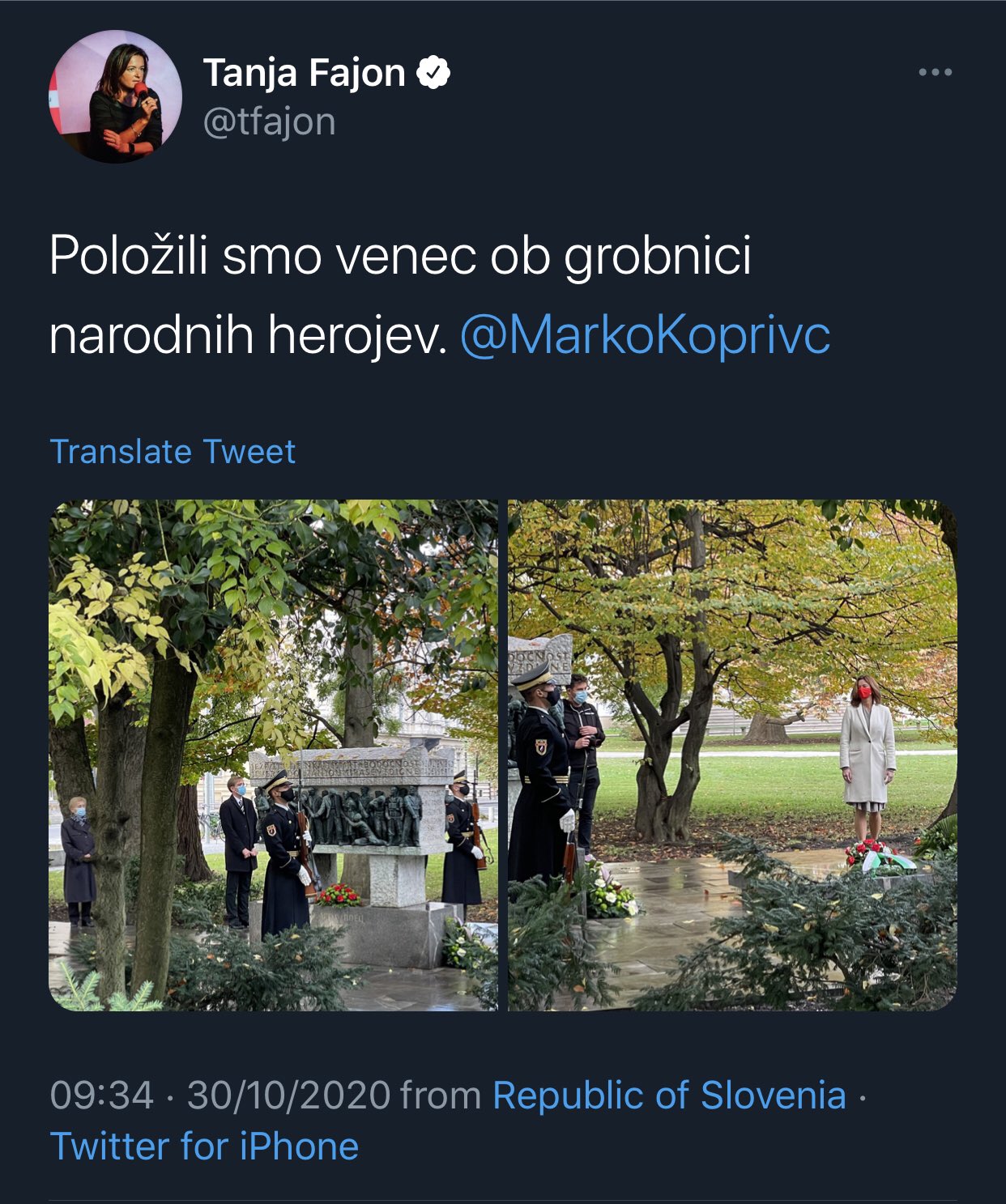Open the @MarkoKoprivc mention
This screenshot has width=1006, height=1204.
click(645, 334)
